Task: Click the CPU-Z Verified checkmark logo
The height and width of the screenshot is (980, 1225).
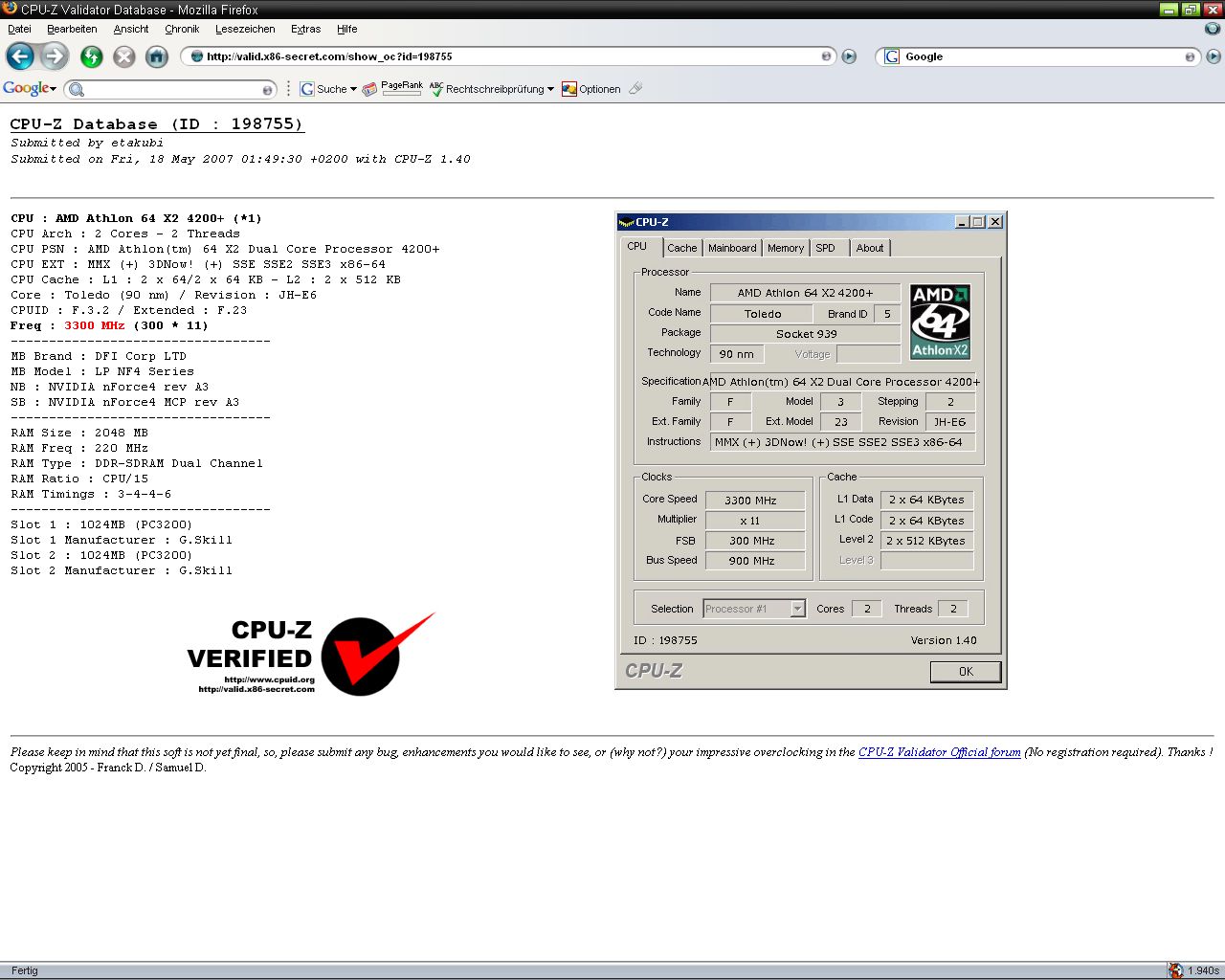Action: [x=311, y=655]
